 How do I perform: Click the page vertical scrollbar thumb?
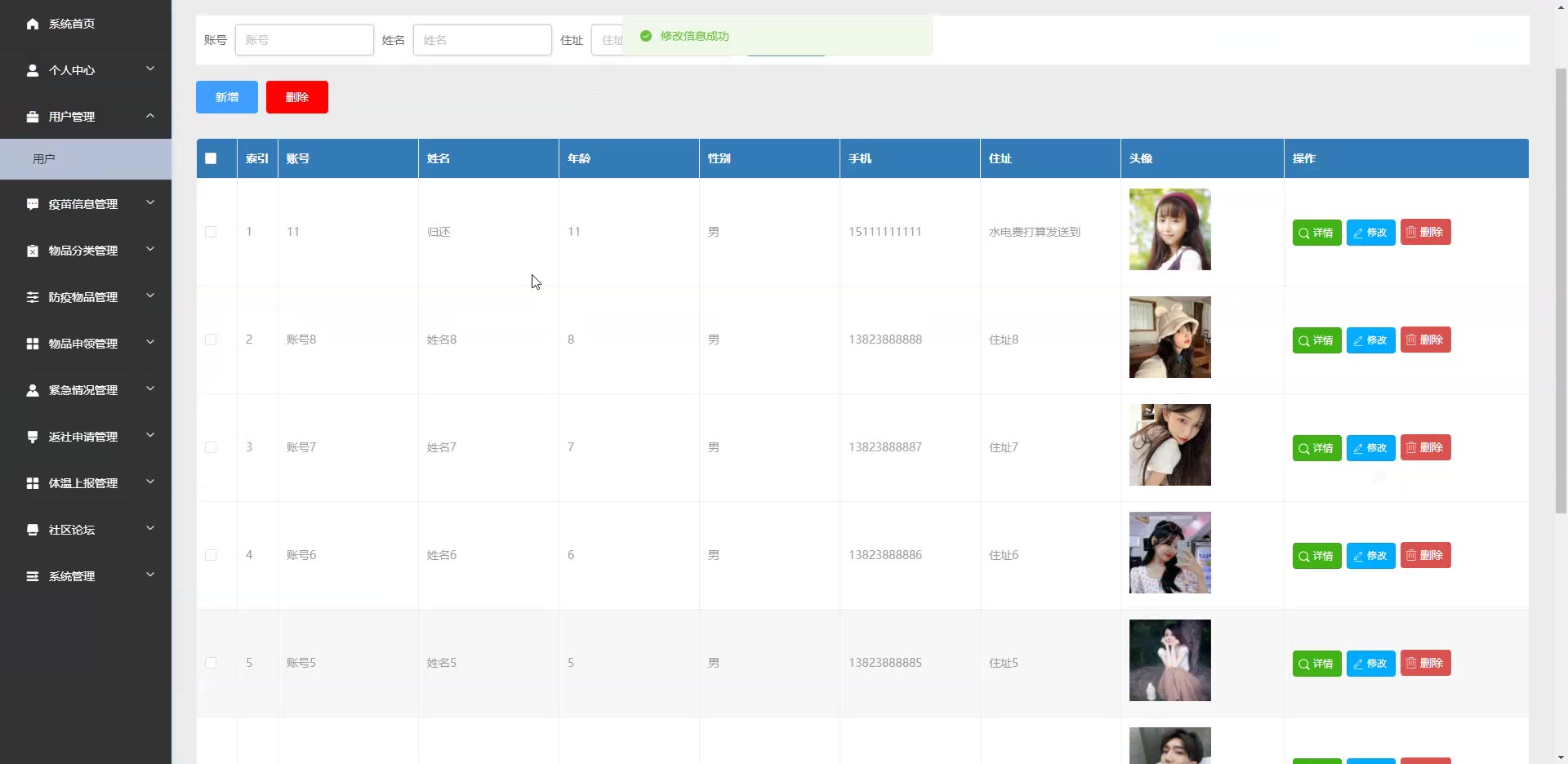1561,290
